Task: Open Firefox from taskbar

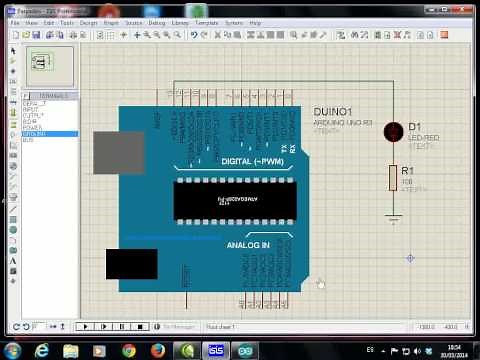Action: click(x=158, y=351)
